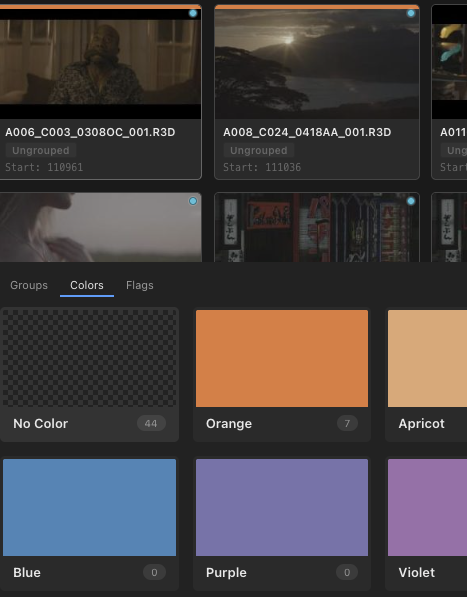Screen dimensions: 467x597
Task: Click the Blue label text
Action: pos(27,572)
